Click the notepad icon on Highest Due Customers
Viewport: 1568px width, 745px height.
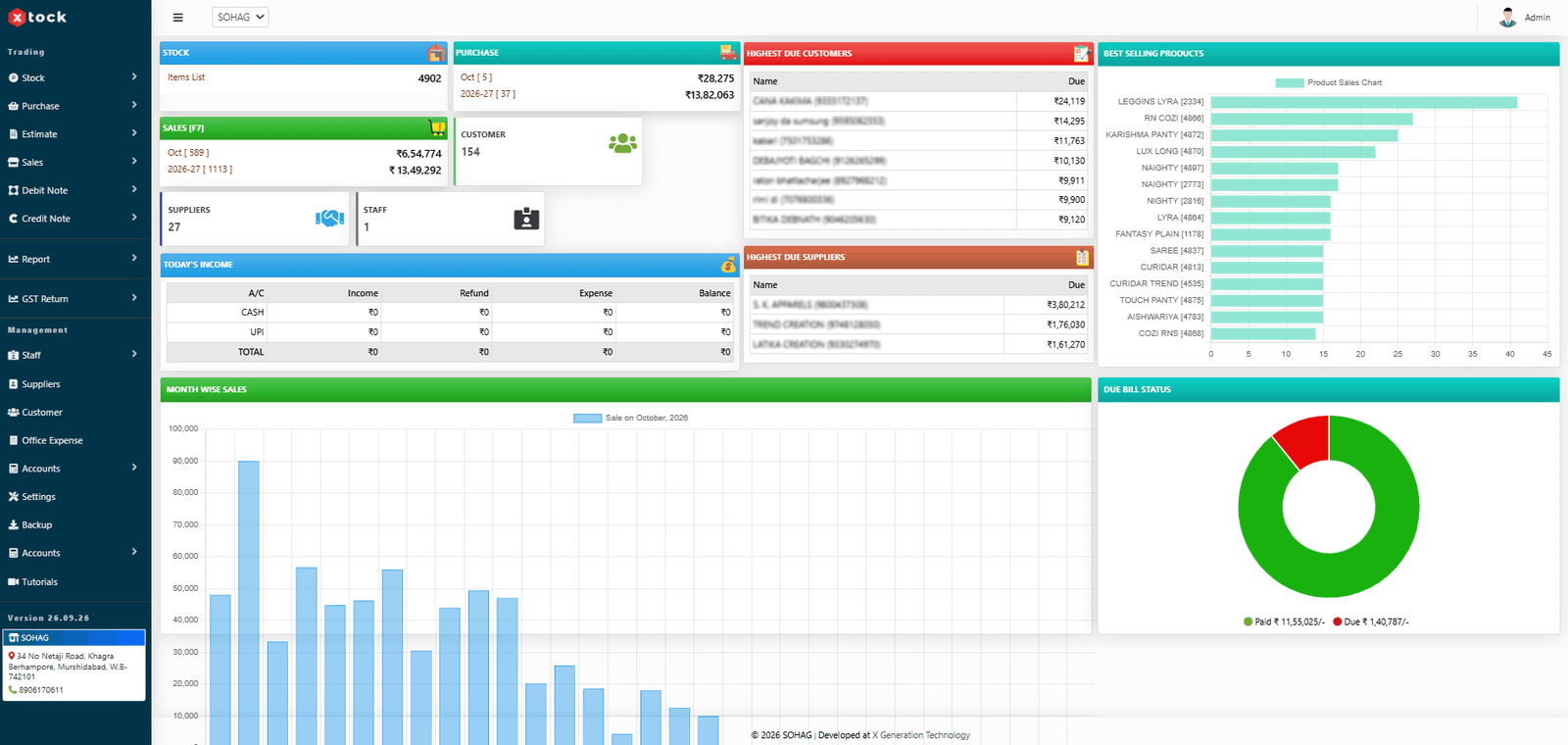tap(1082, 54)
